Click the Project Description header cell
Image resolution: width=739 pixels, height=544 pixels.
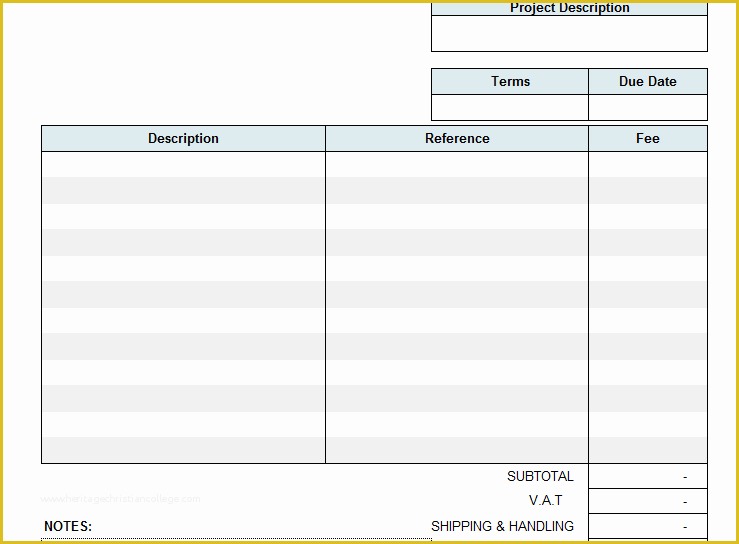point(569,8)
